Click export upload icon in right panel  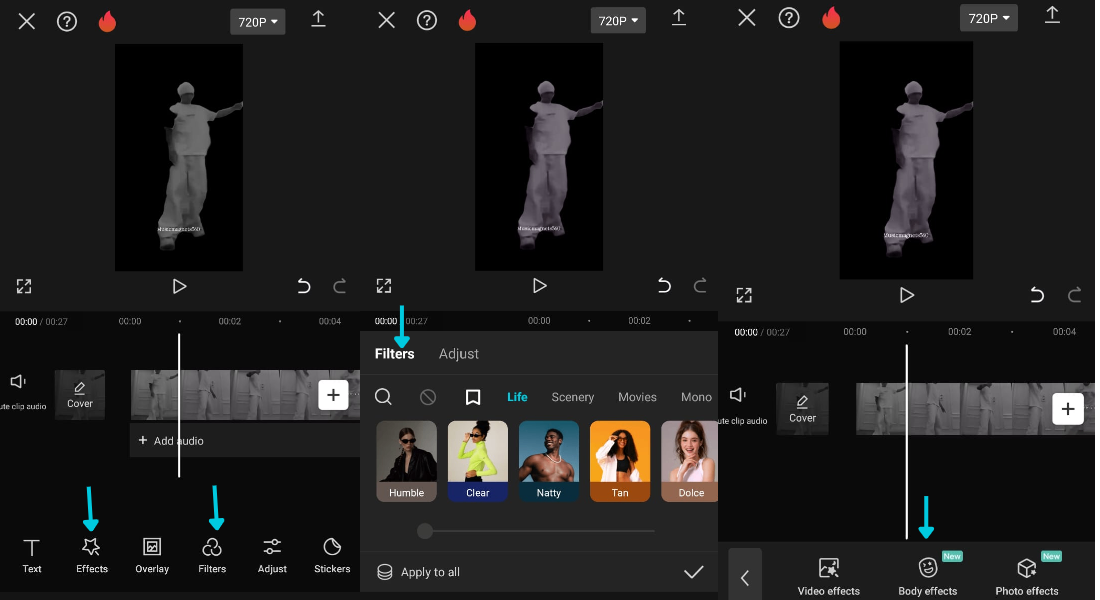tap(1052, 15)
